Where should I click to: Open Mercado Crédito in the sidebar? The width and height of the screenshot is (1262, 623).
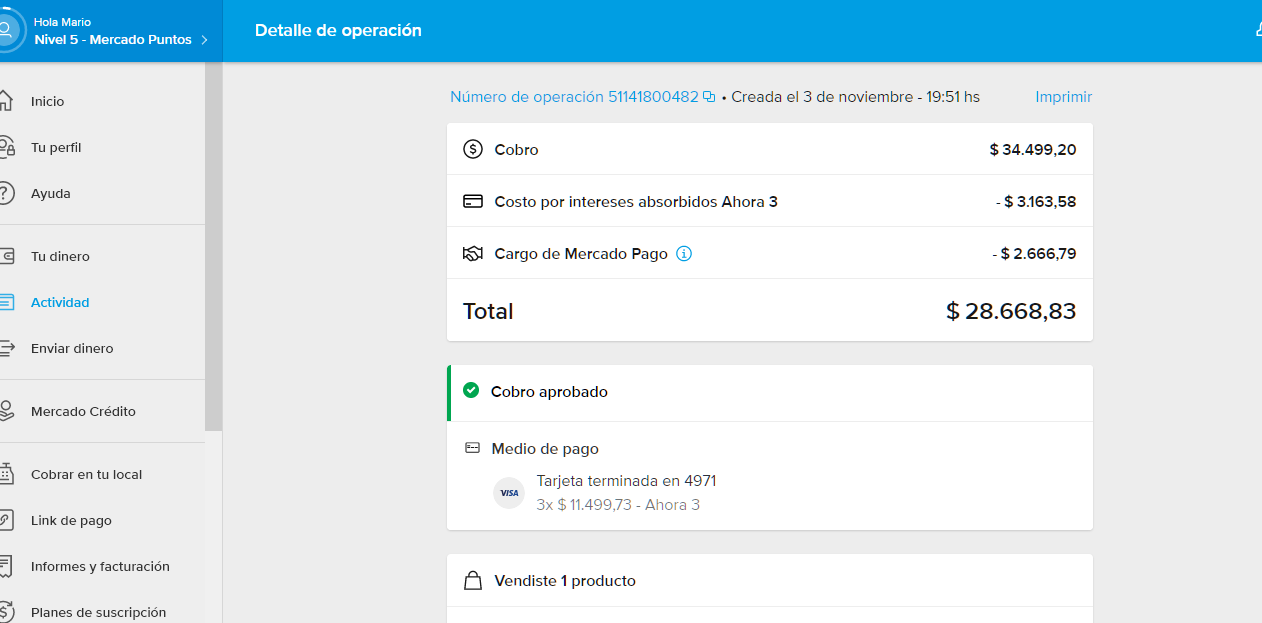tap(83, 411)
